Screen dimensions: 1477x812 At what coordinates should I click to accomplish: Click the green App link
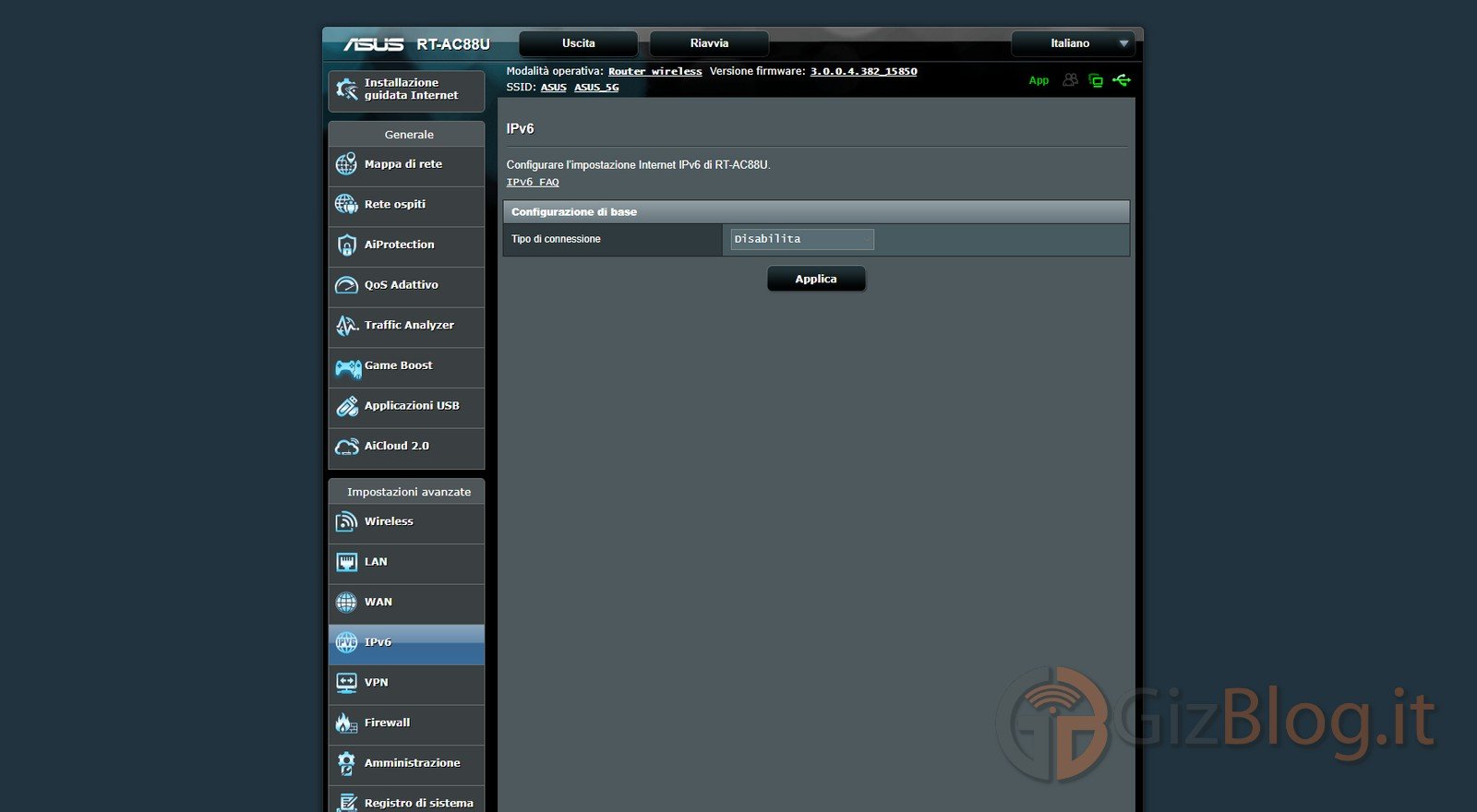coord(1039,81)
